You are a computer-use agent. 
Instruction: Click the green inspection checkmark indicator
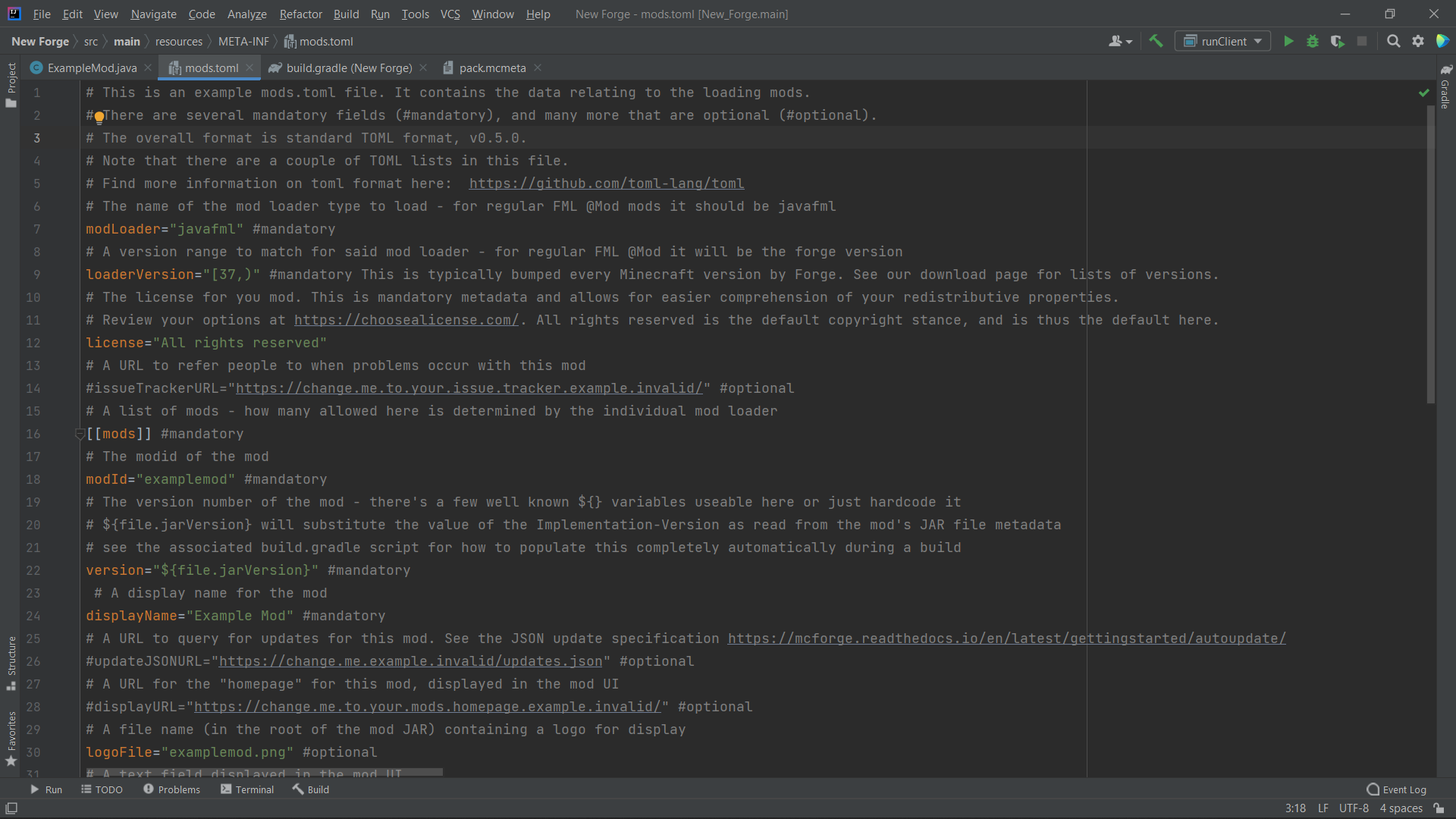pos(1423,93)
